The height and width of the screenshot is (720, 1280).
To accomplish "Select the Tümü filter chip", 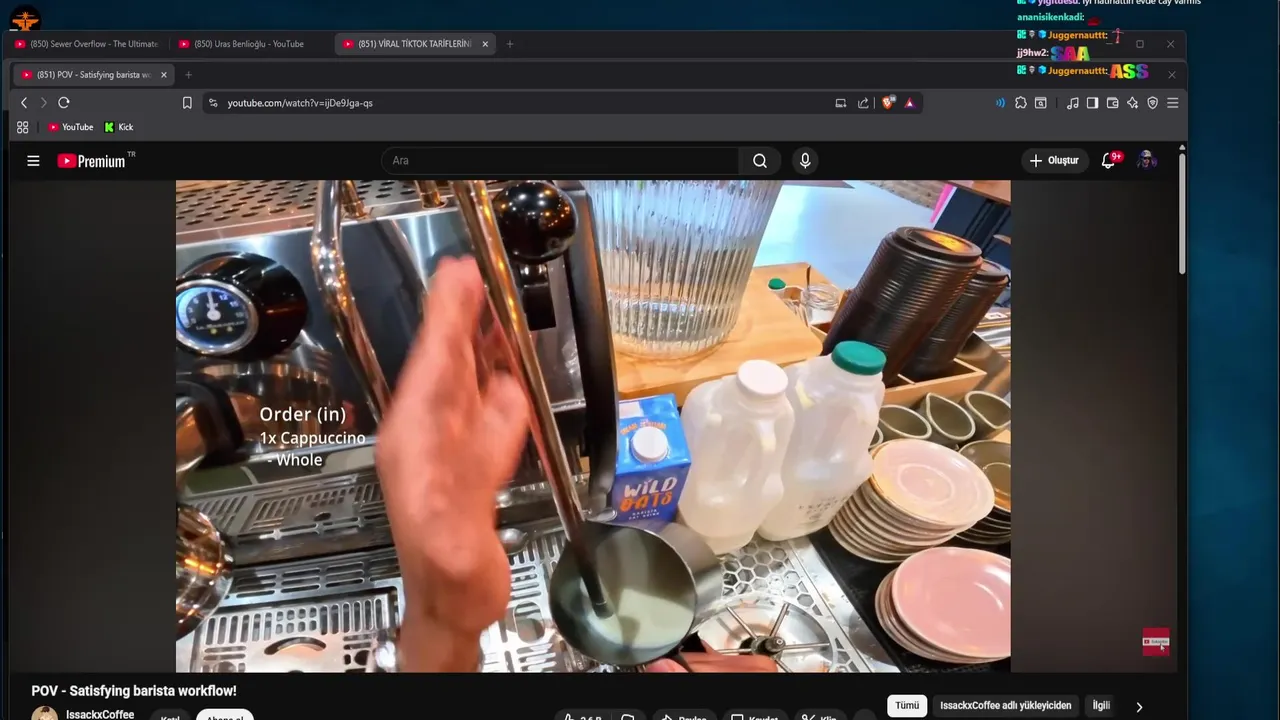I will click(907, 706).
